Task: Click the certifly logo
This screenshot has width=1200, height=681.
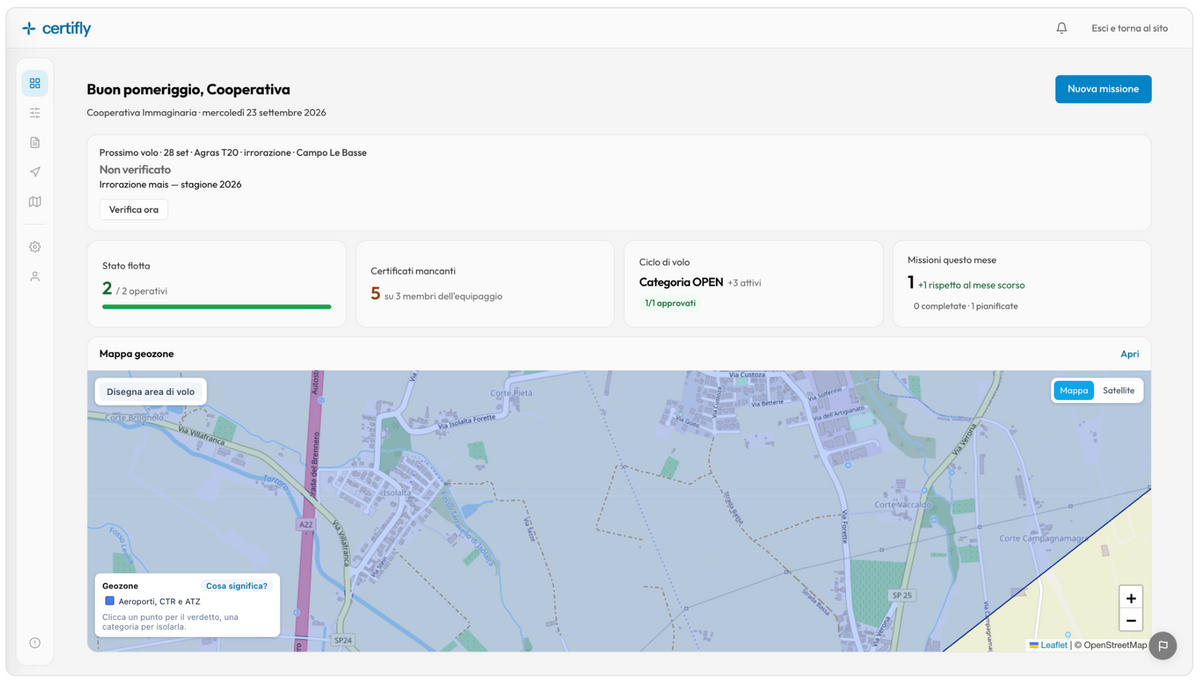Action: click(x=57, y=28)
